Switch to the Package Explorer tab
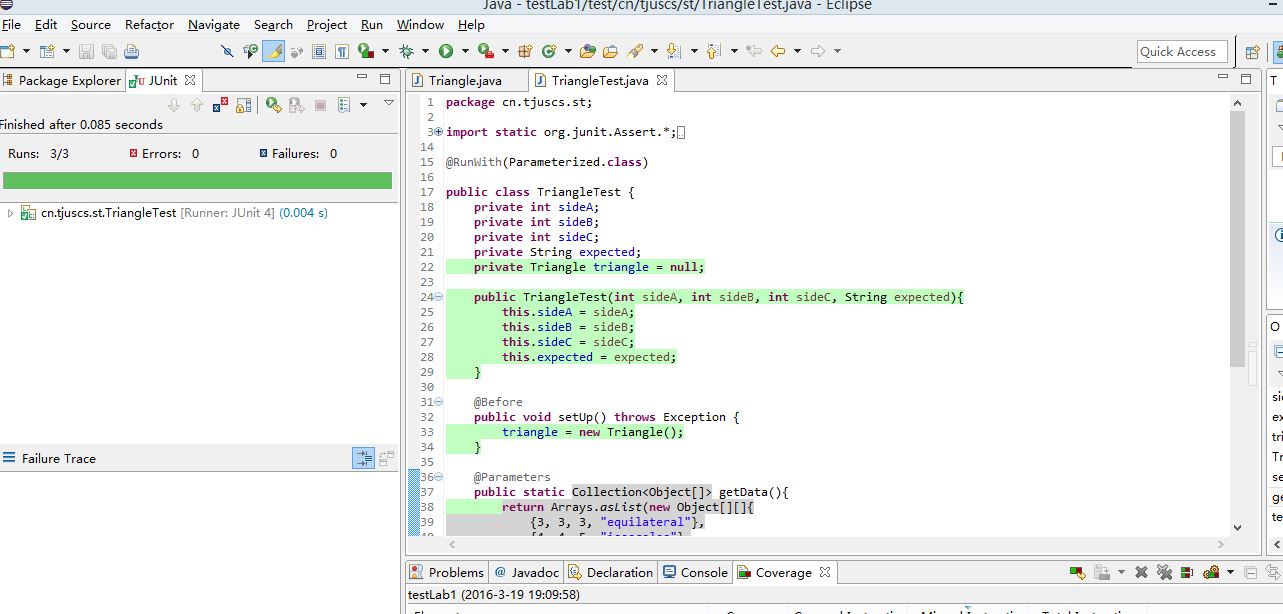1283x614 pixels. click(61, 81)
